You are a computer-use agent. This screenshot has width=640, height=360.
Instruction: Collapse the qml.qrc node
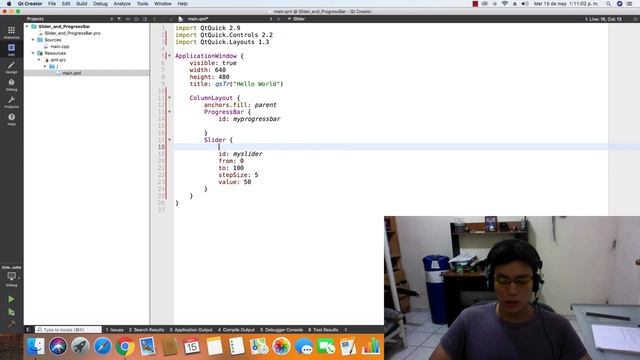(40, 60)
